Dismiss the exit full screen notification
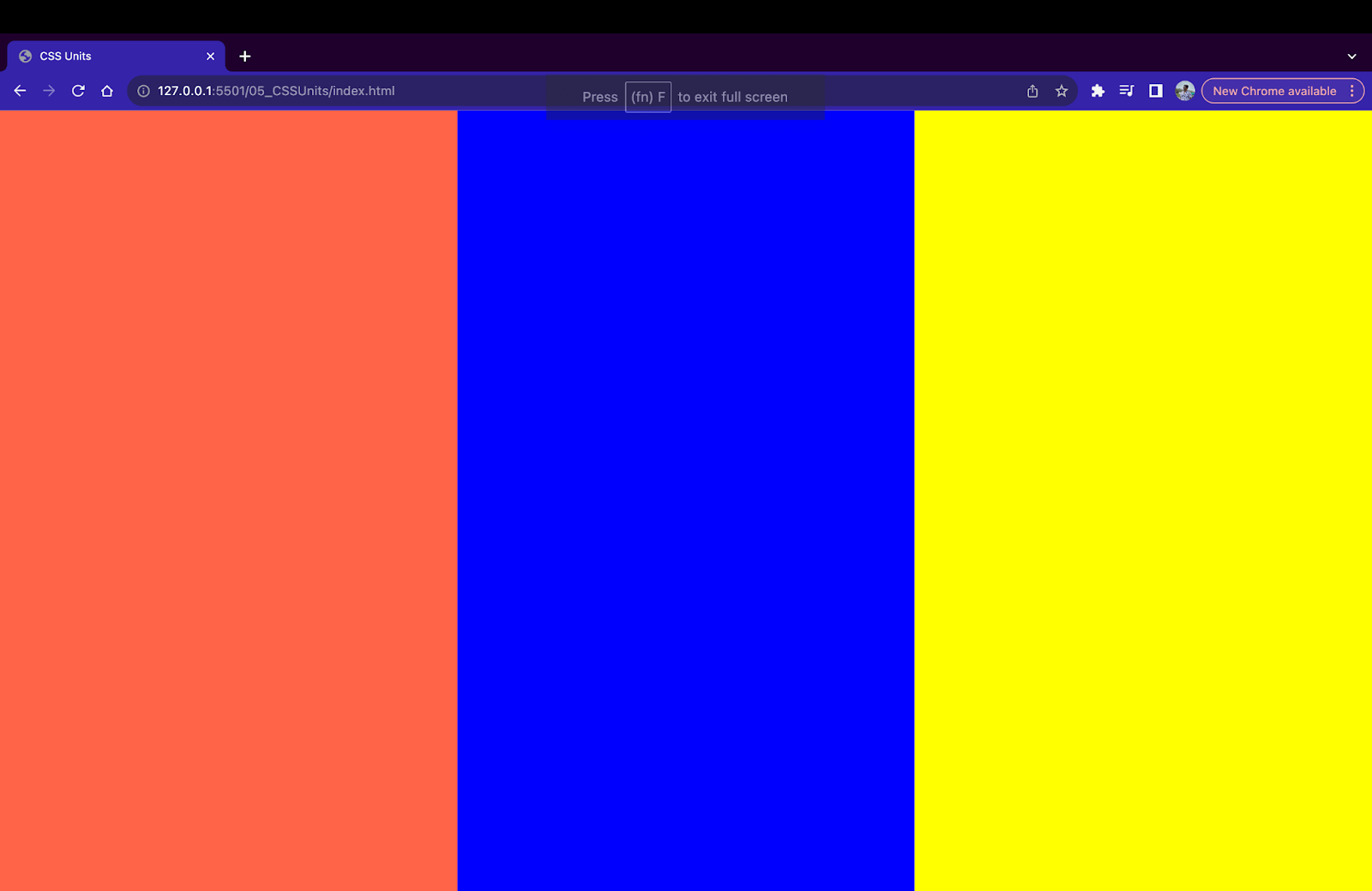Screen dimensions: 1372x891 tap(686, 97)
